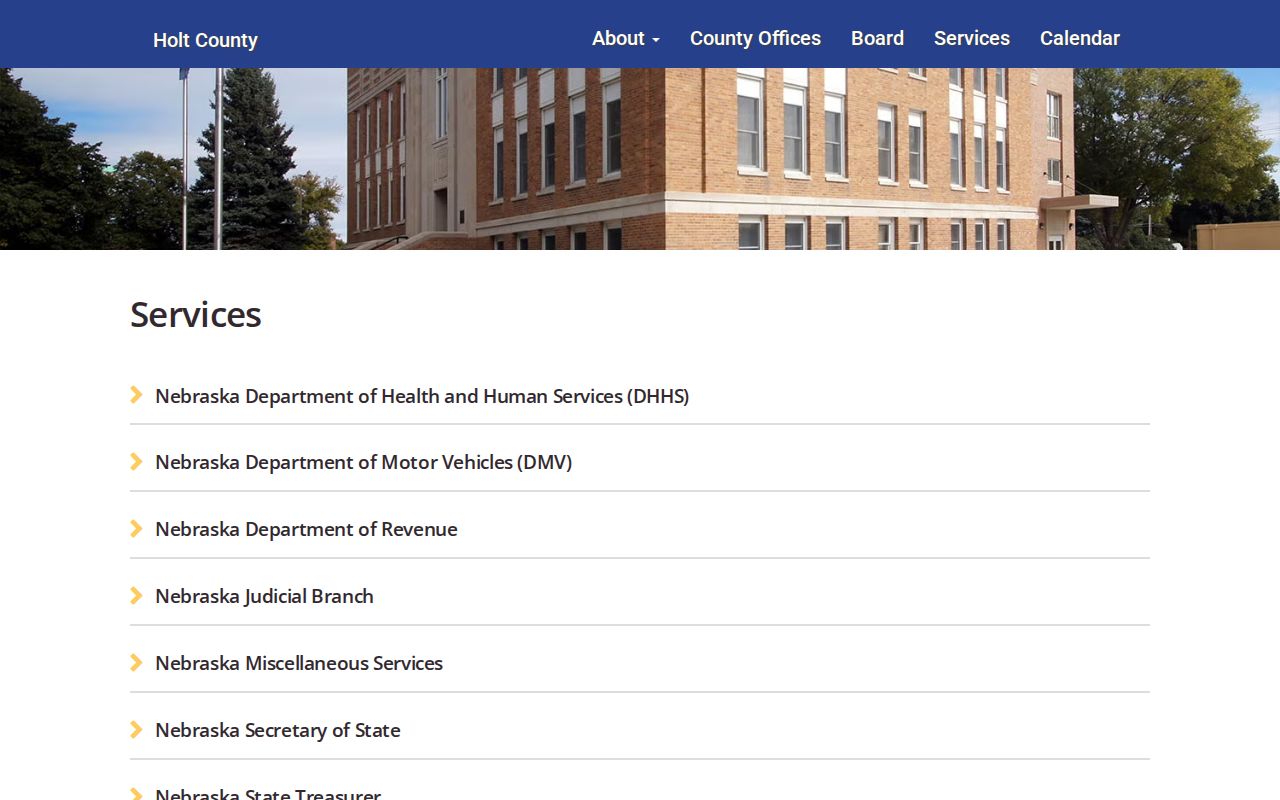Click the courthouse banner image
Image resolution: width=1280 pixels, height=800 pixels.
click(x=640, y=159)
